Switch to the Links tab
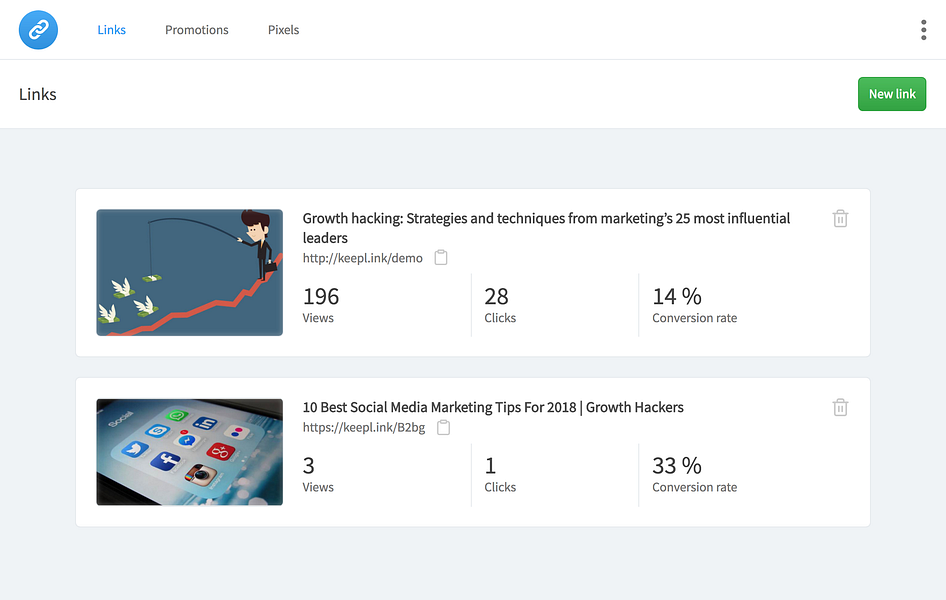The height and width of the screenshot is (600, 946). [112, 30]
